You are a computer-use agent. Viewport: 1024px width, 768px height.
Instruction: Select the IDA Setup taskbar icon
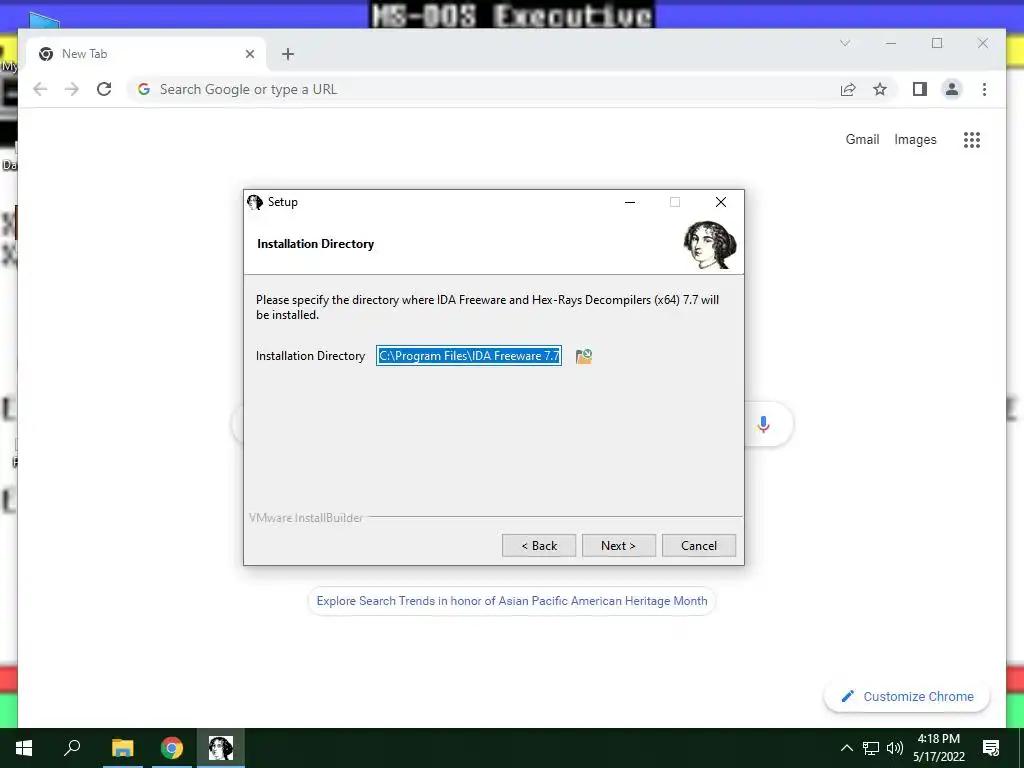pos(221,748)
